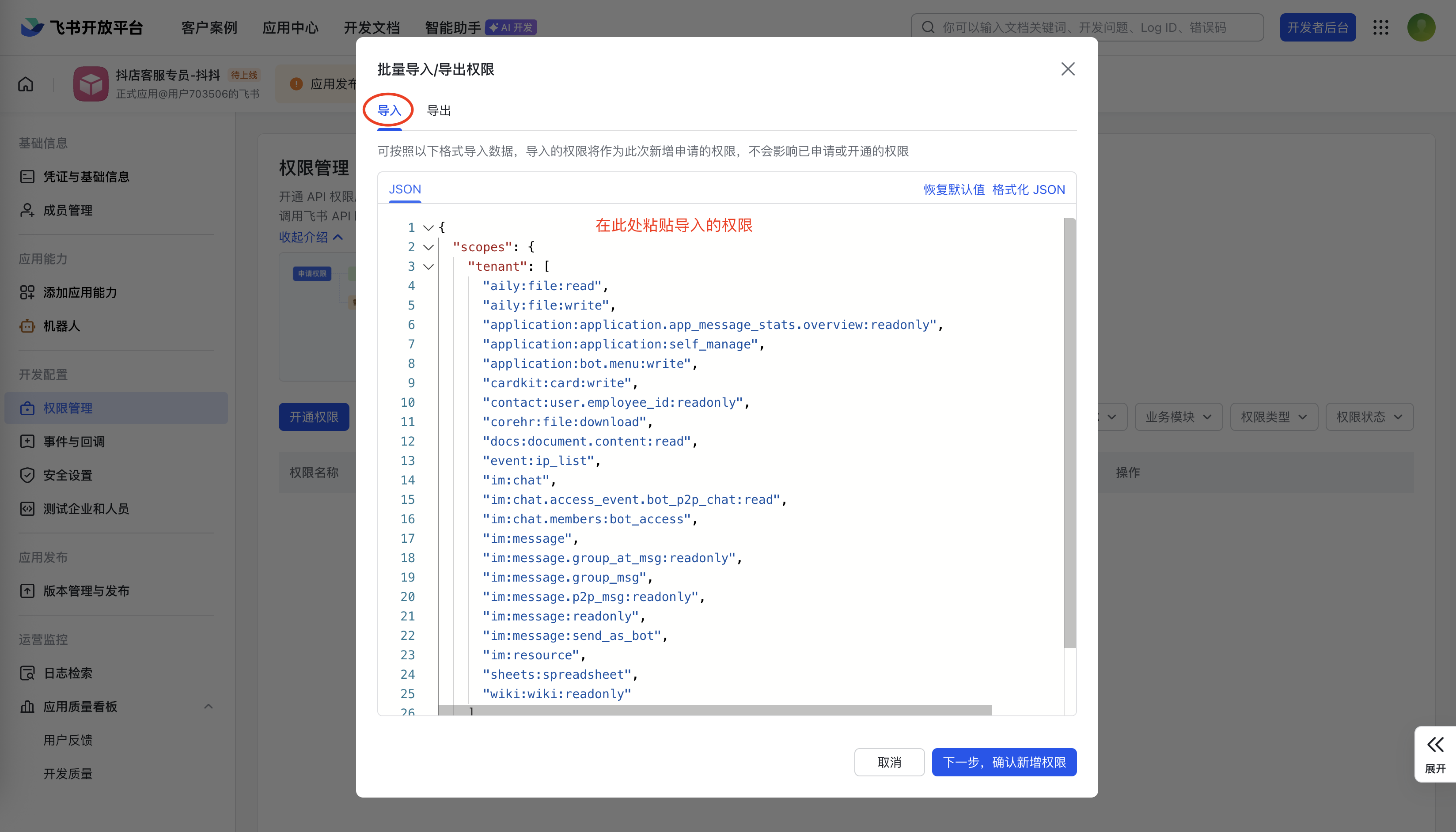
Task: Click the home icon in breadcrumb bar
Action: point(26,84)
